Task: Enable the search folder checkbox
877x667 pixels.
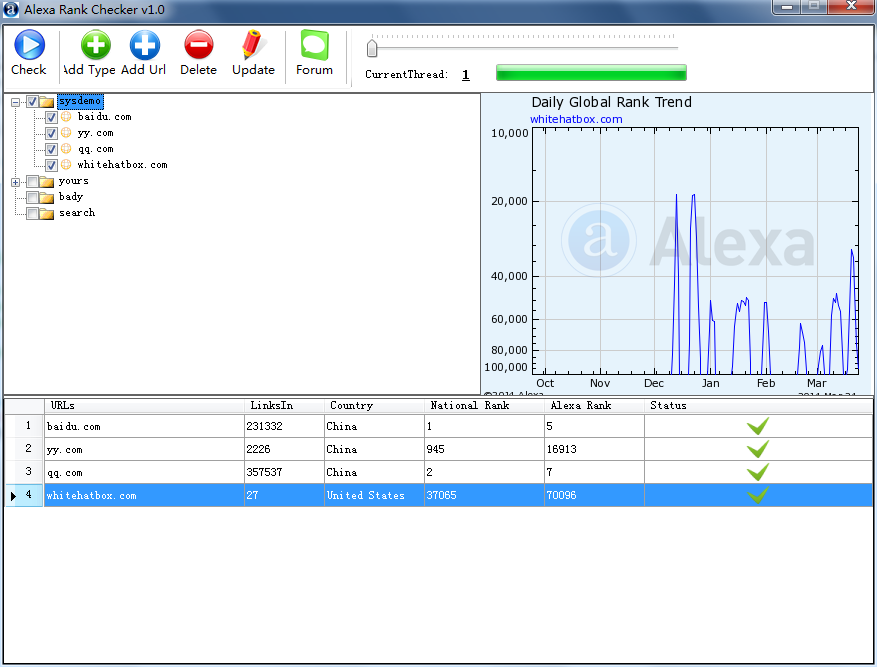Action: point(33,213)
